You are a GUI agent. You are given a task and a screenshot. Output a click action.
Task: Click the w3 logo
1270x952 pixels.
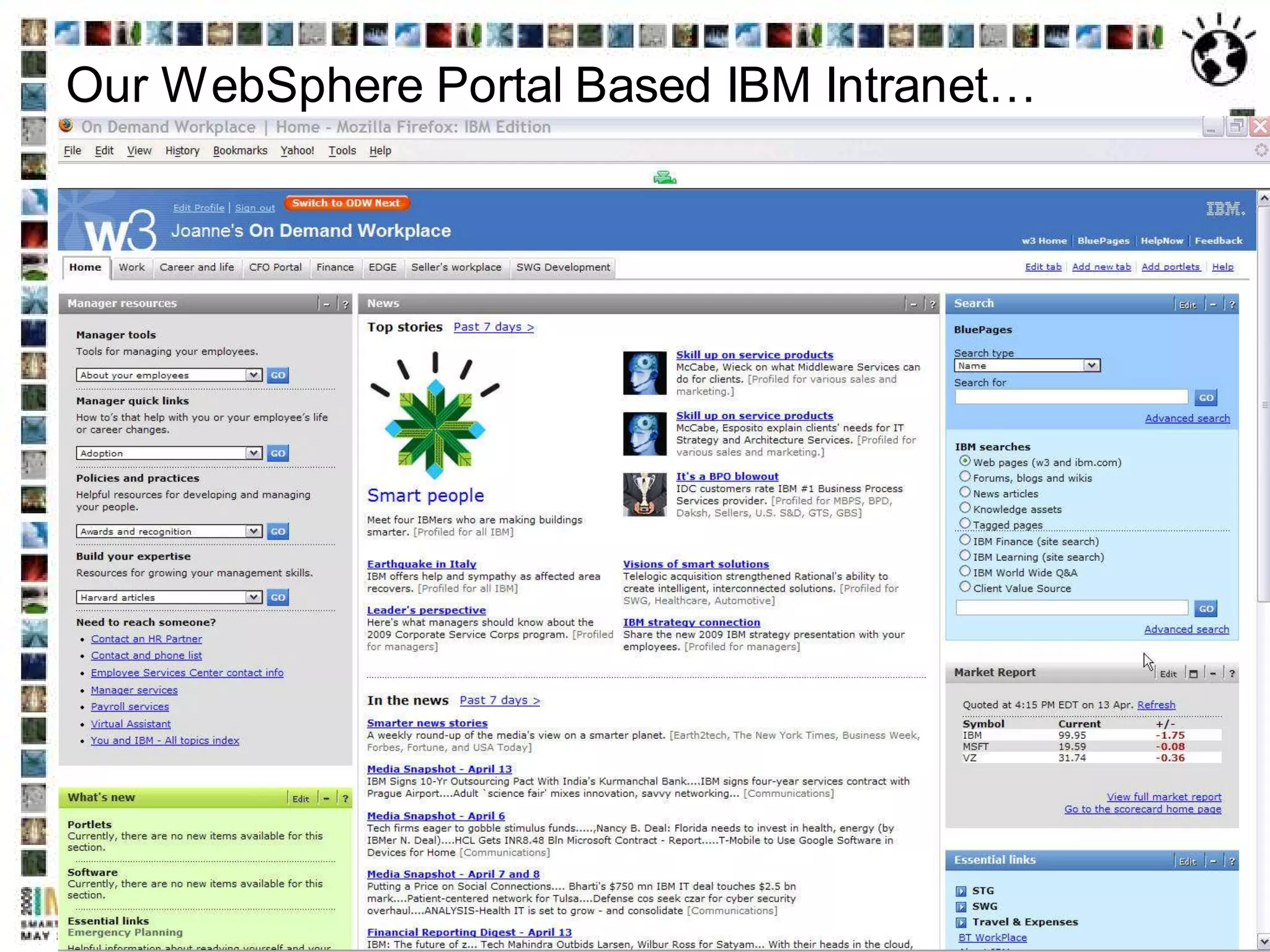[x=120, y=231]
